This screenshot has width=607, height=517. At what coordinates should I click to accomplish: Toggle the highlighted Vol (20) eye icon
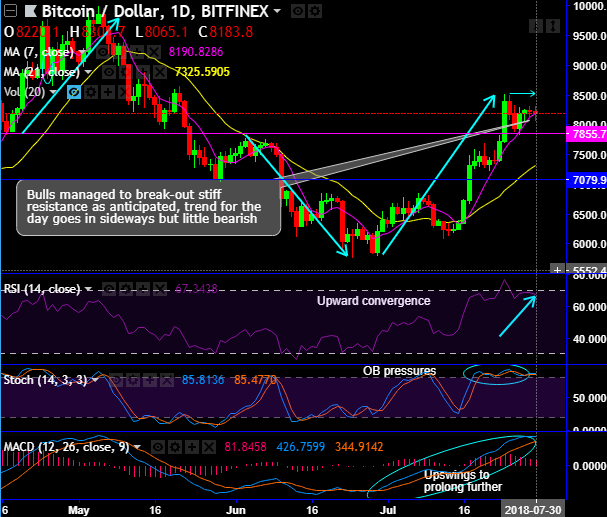pyautogui.click(x=74, y=92)
